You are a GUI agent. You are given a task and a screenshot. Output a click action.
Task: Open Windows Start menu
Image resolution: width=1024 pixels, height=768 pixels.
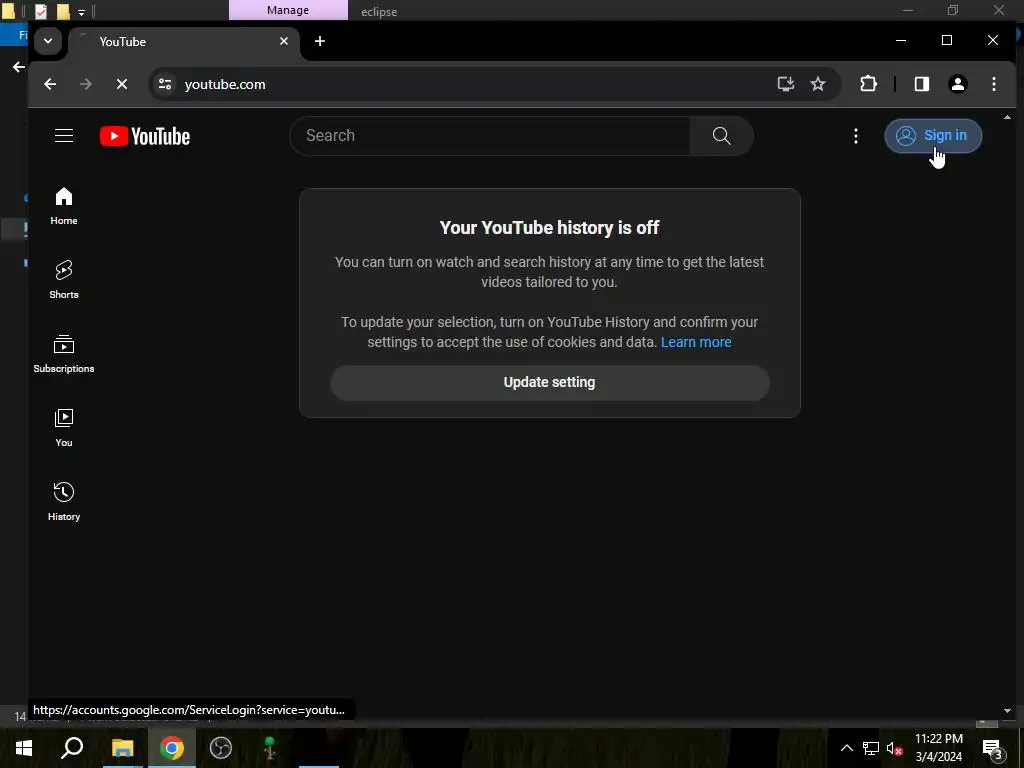[24, 748]
